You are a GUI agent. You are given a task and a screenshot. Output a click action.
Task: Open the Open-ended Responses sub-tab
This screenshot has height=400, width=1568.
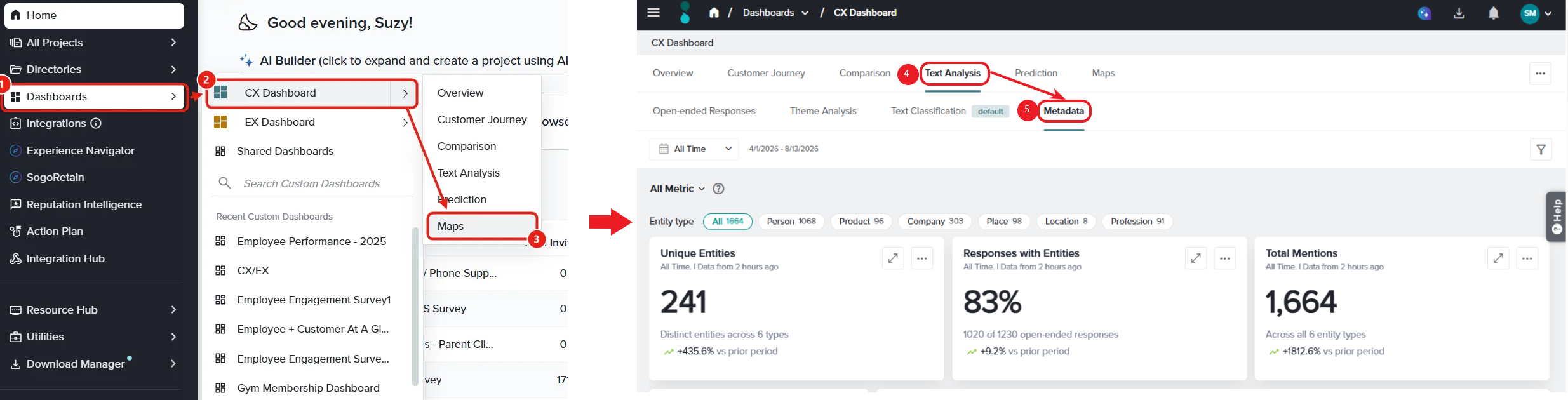point(704,111)
